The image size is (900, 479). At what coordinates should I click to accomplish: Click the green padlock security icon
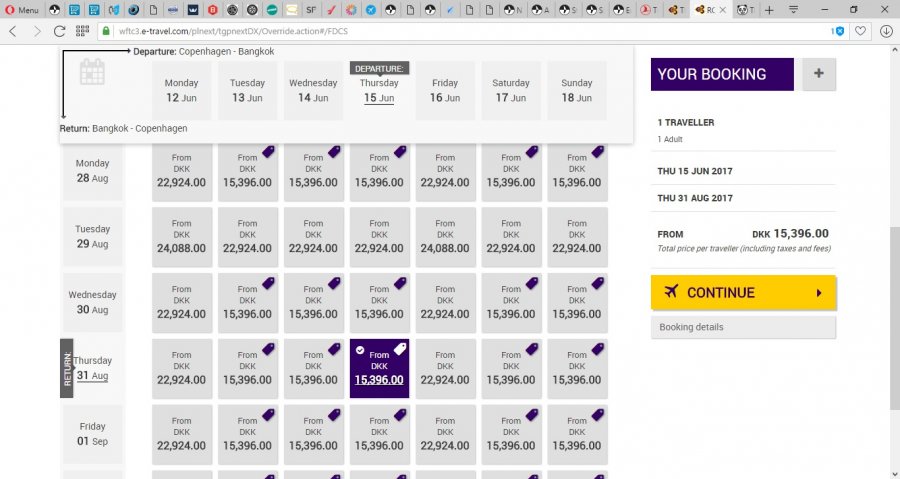pyautogui.click(x=106, y=32)
